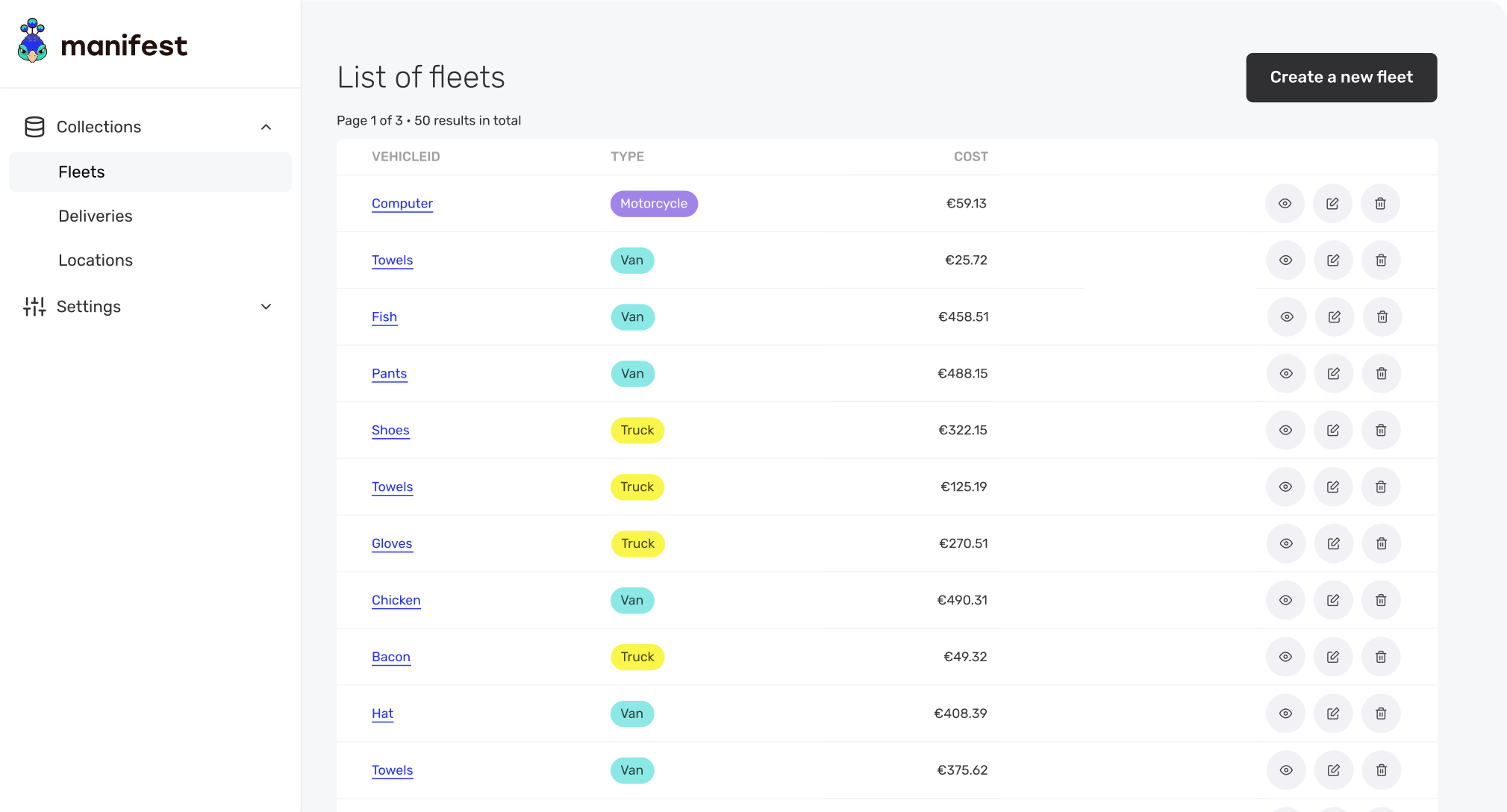View the Computer fleet via eye icon

click(1285, 203)
